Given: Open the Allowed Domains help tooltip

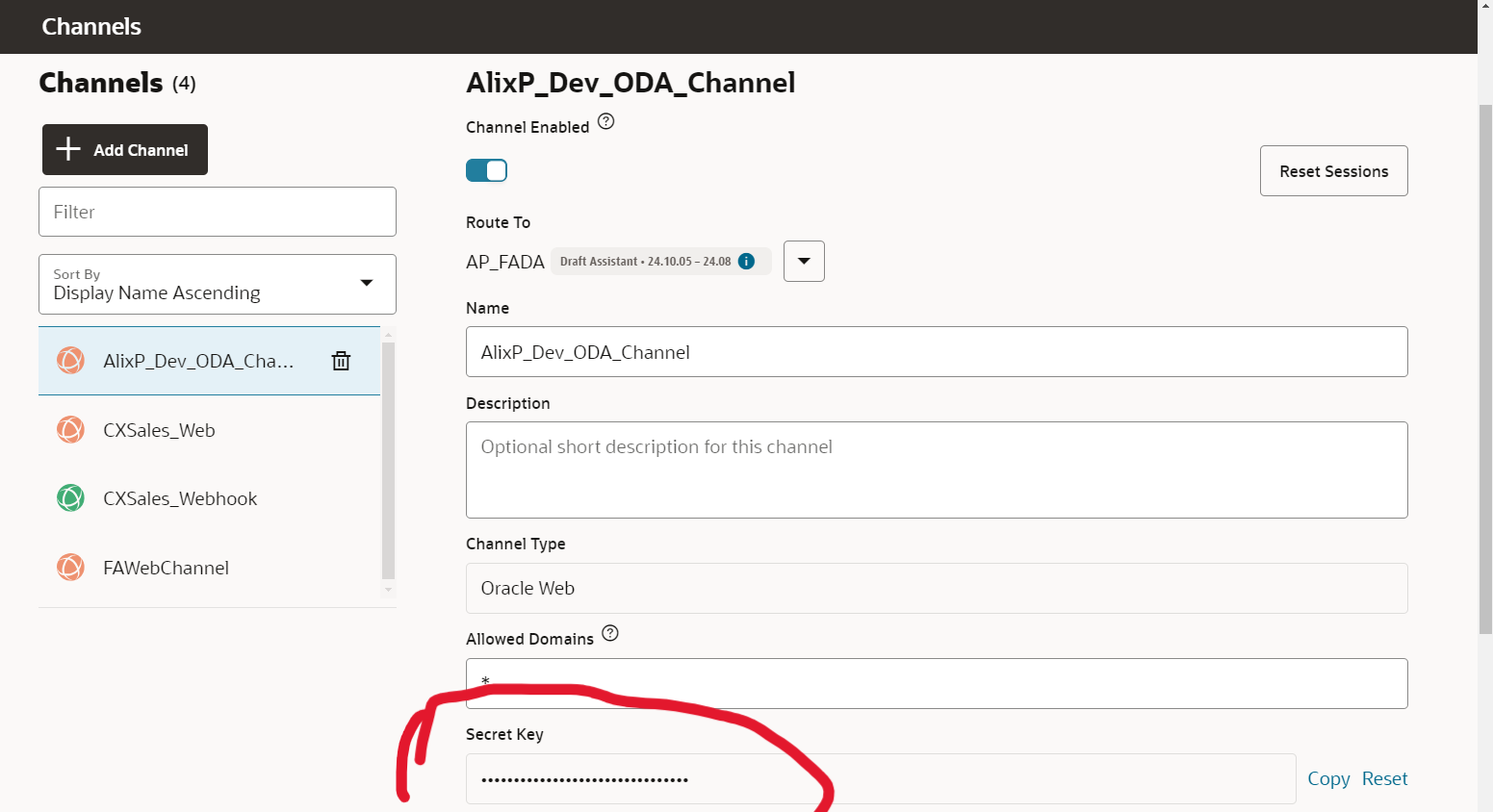Looking at the screenshot, I should point(609,633).
